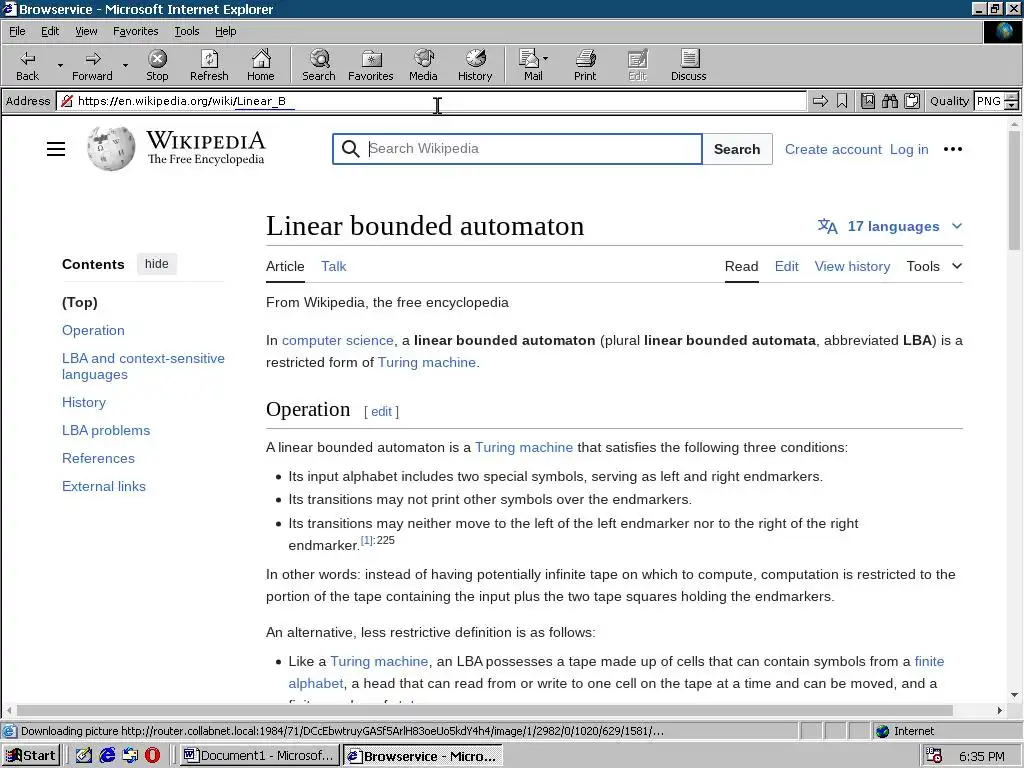
Task: Click the Forward toolbar arrow
Action: [x=92, y=65]
